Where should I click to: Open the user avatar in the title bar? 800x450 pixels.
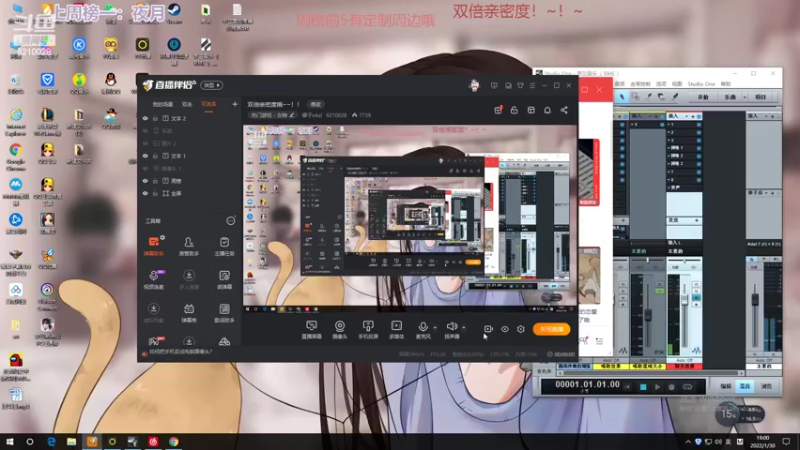tap(474, 86)
